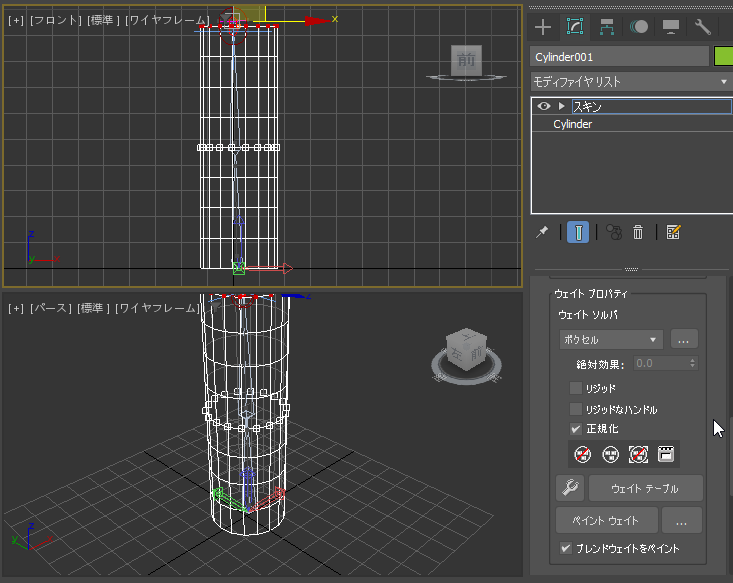Screen dimensions: 733x583
Task: Activate the ペイント ウェイト button
Action: point(606,520)
